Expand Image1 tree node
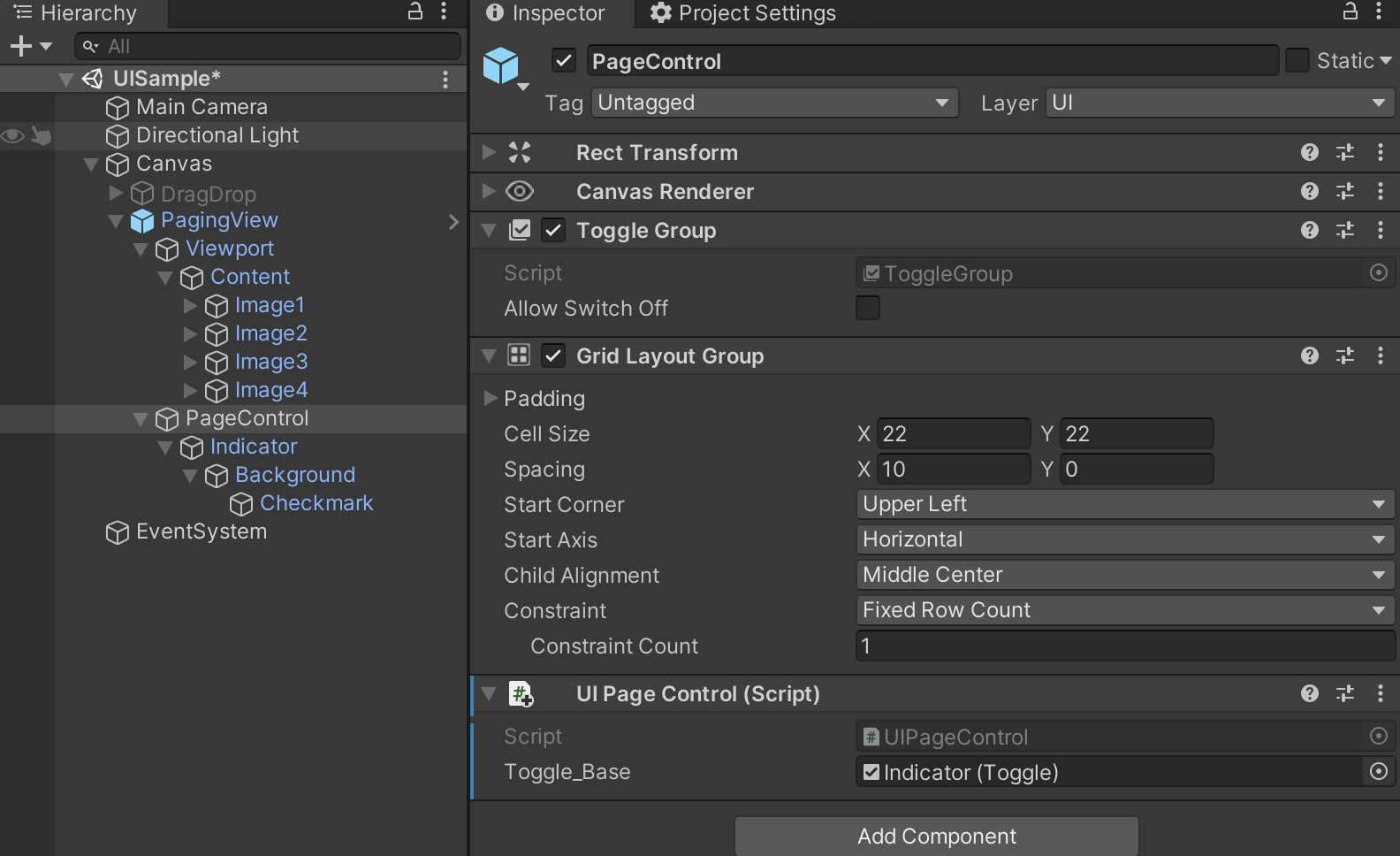This screenshot has width=1400, height=856. click(x=190, y=305)
